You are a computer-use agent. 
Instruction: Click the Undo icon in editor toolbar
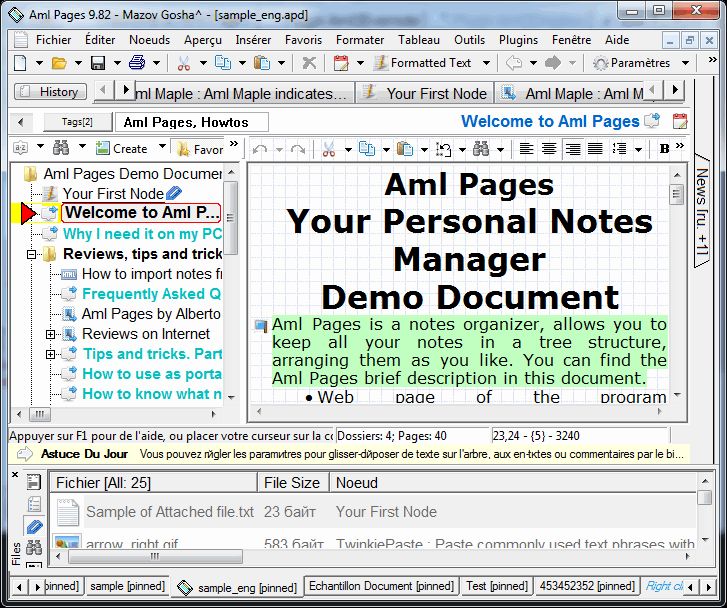point(260,149)
